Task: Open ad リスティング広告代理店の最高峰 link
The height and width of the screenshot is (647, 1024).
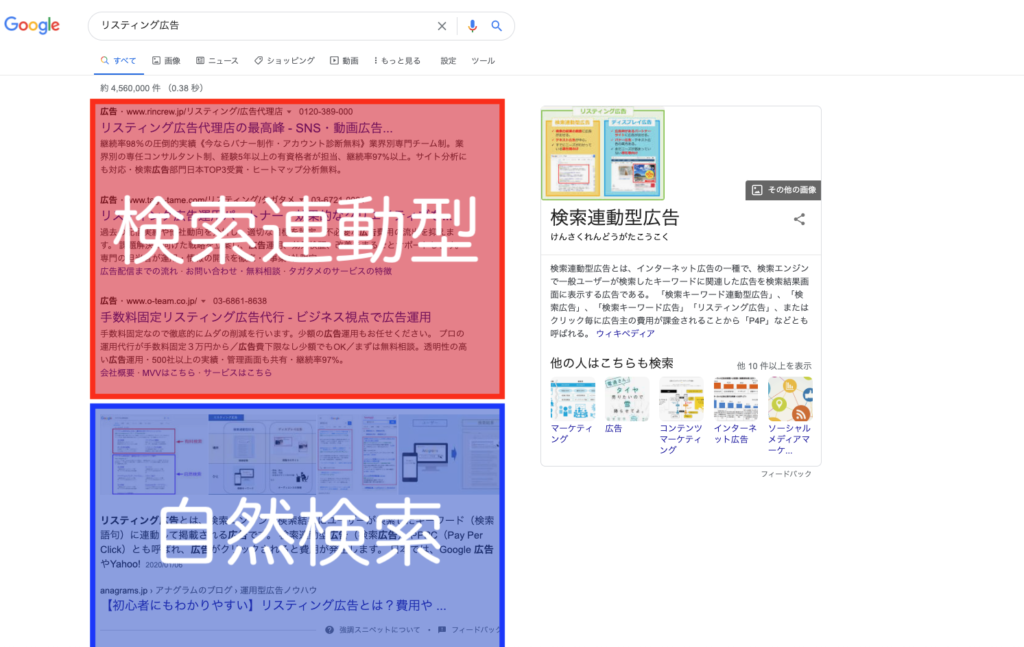Action: click(x=246, y=128)
